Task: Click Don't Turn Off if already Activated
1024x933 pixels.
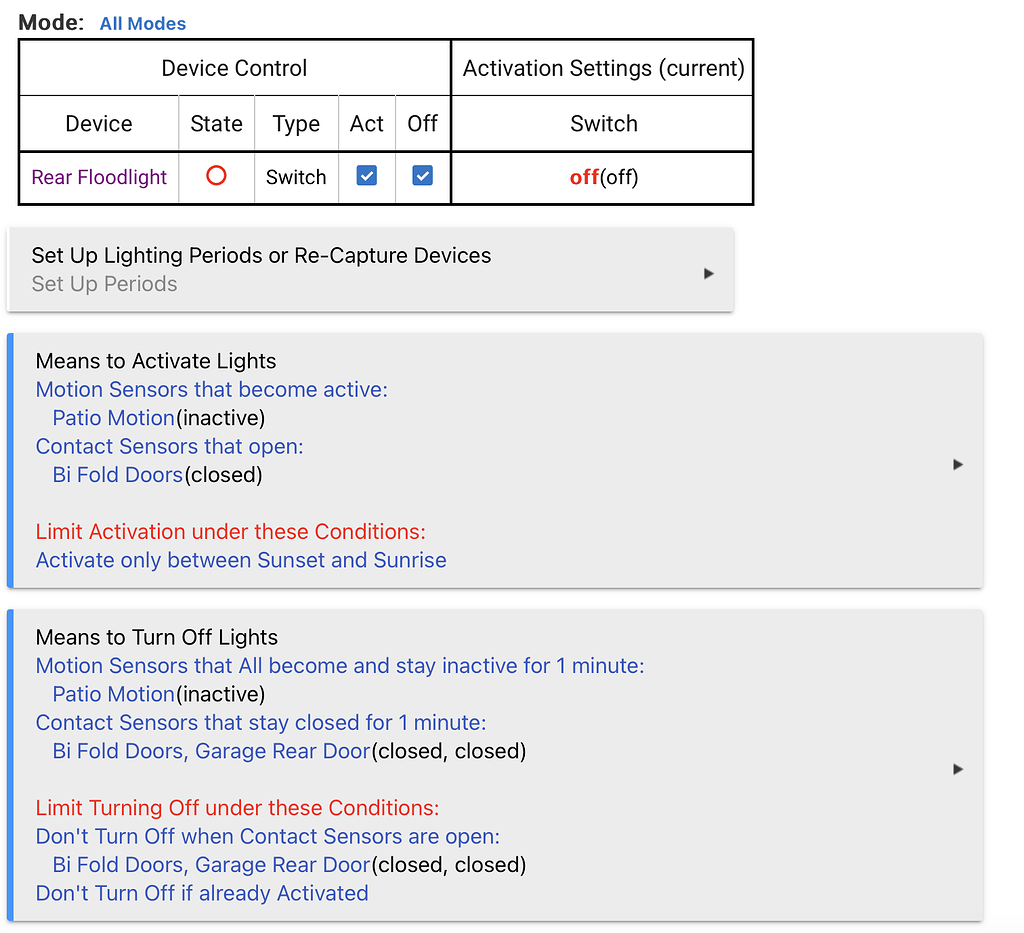Action: pos(201,893)
